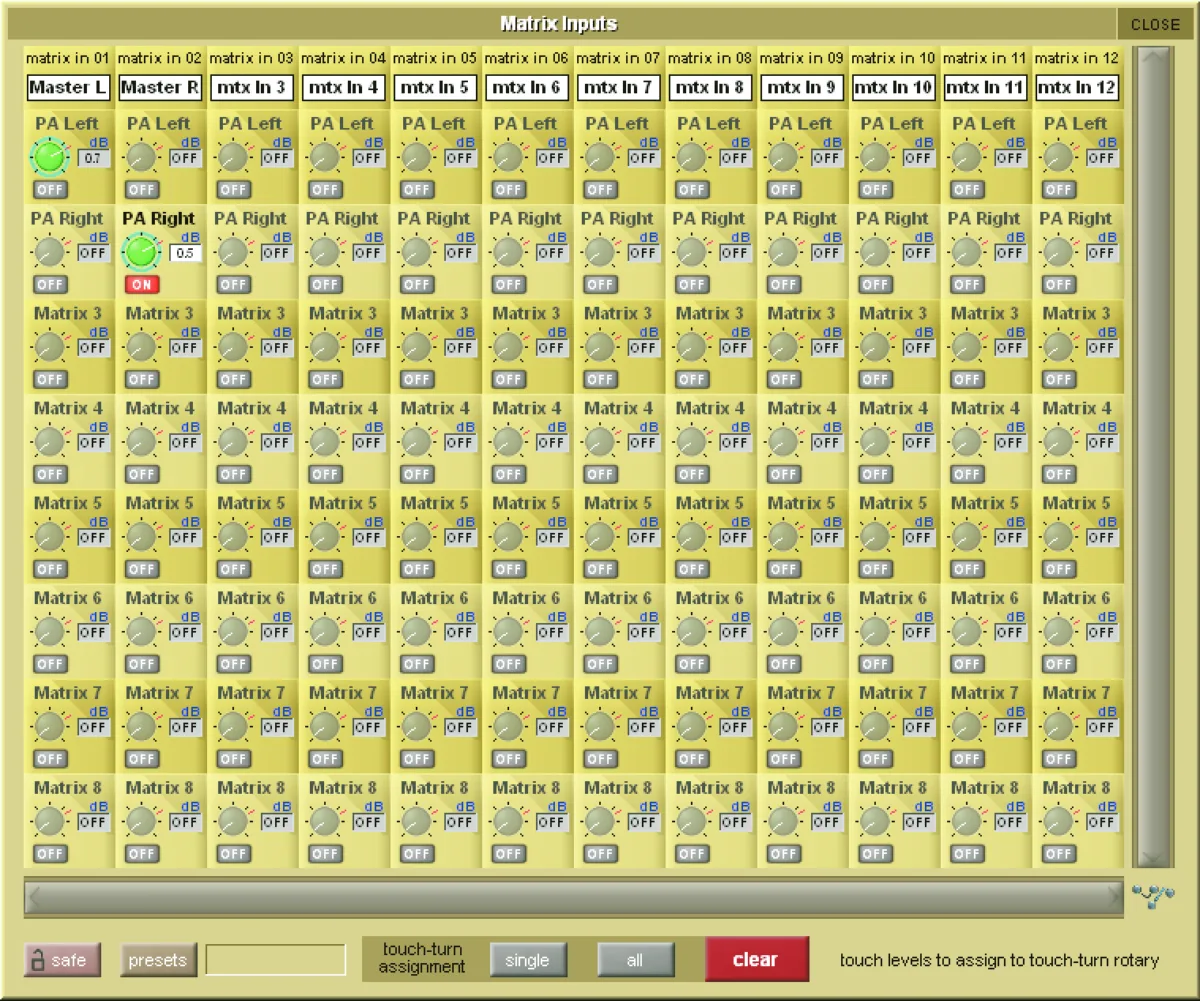Touch Matrix 8 level knob for Master L
The width and height of the screenshot is (1200, 1001).
[48, 820]
